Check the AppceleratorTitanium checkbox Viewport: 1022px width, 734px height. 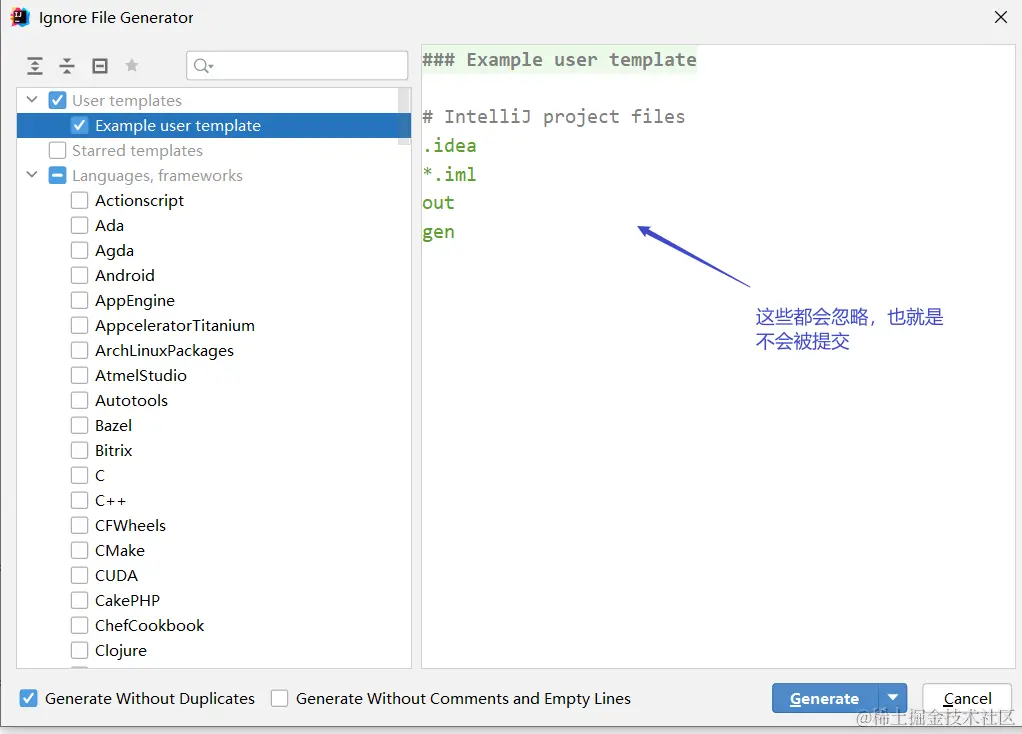tap(80, 325)
